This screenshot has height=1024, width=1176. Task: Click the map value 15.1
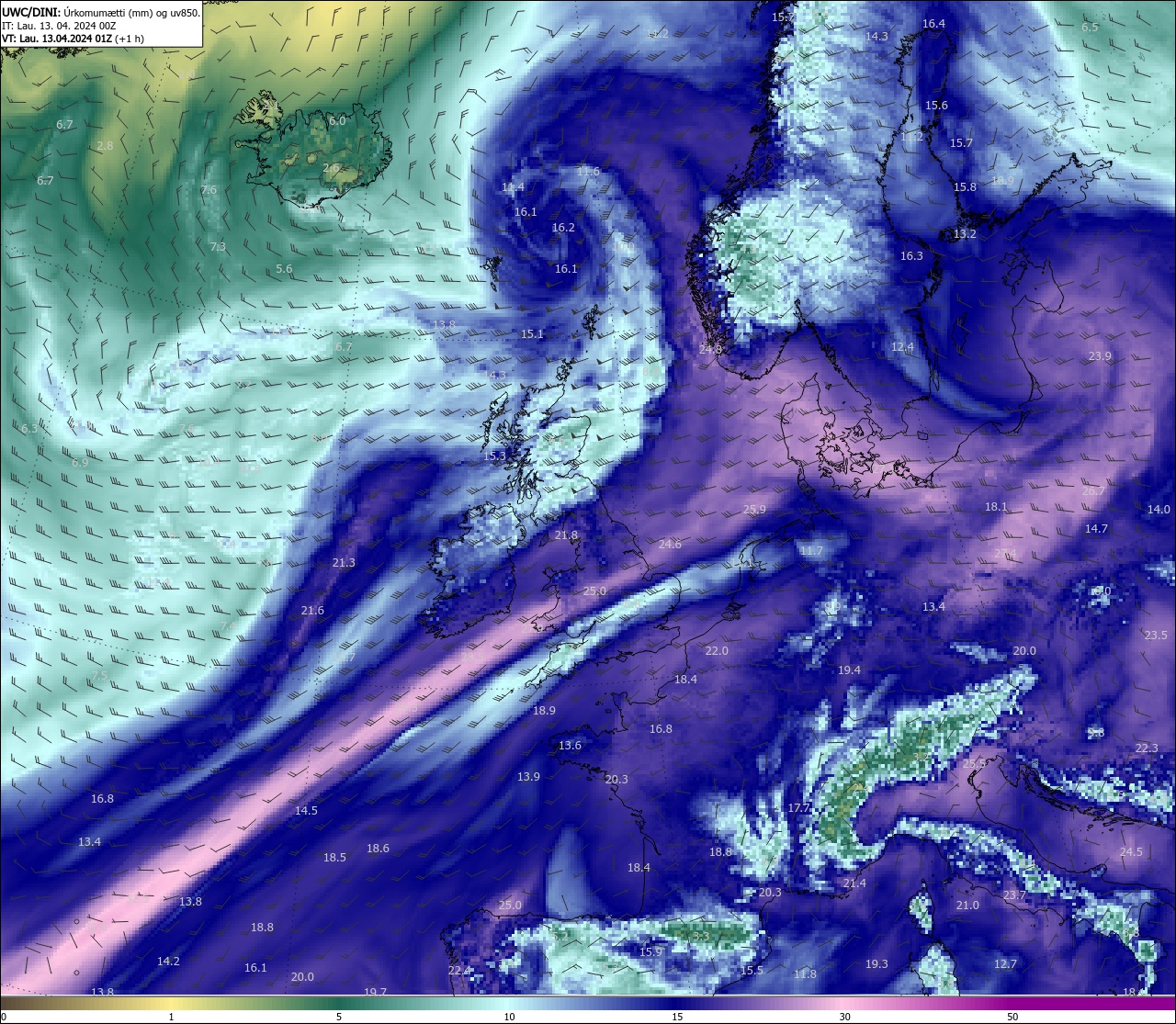coord(532,334)
